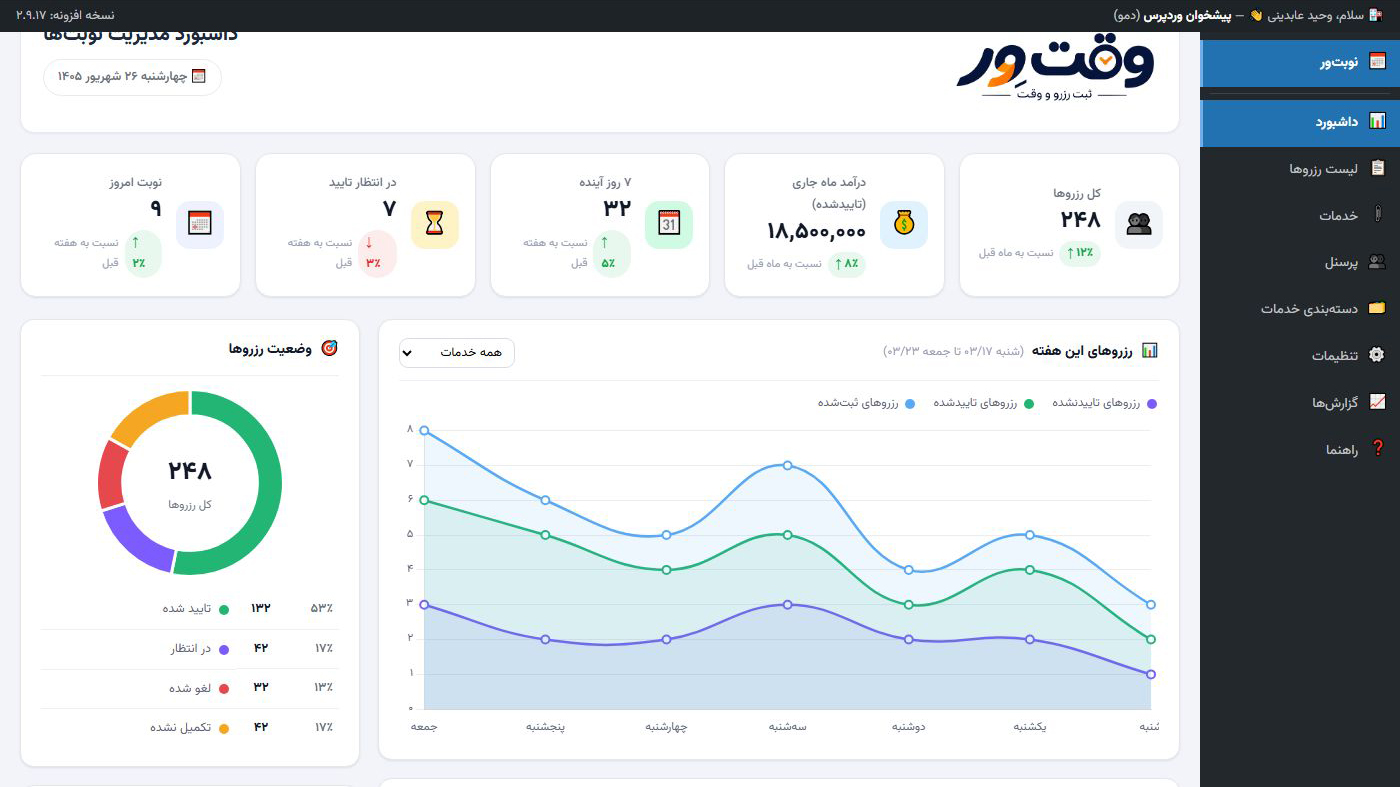Click the money bag icon on the درآمد ماه جاری card
The image size is (1400, 787).
tap(904, 225)
